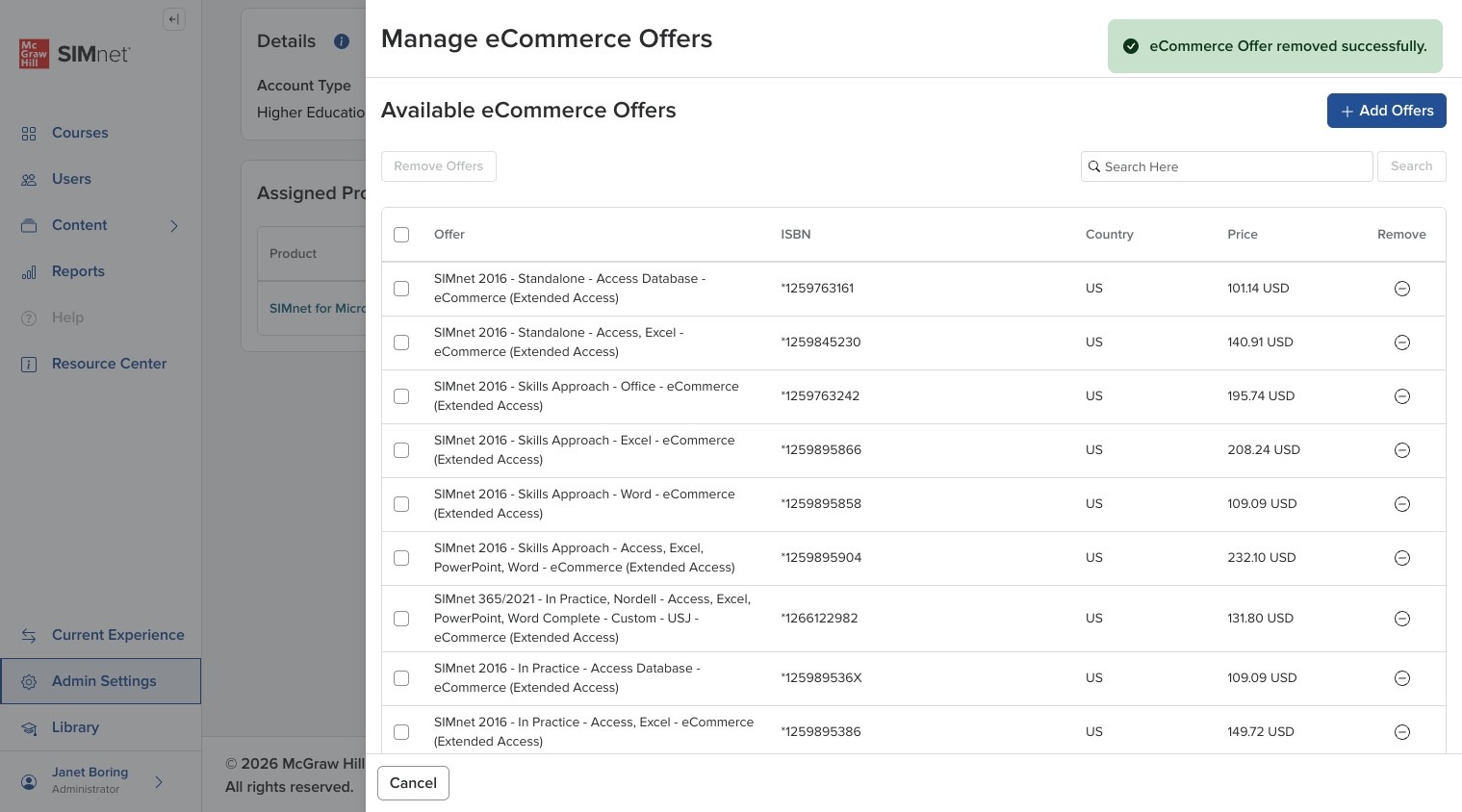Switch to Current Experience
Image resolution: width=1462 pixels, height=812 pixels.
pos(101,635)
